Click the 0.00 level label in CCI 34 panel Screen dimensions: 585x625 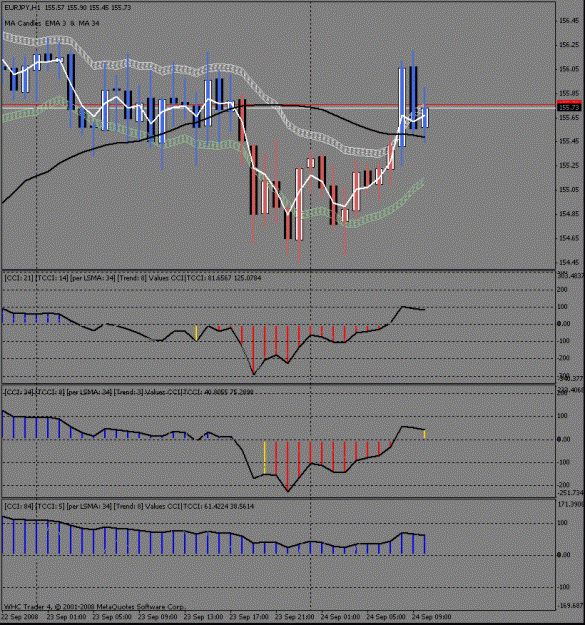[563, 439]
